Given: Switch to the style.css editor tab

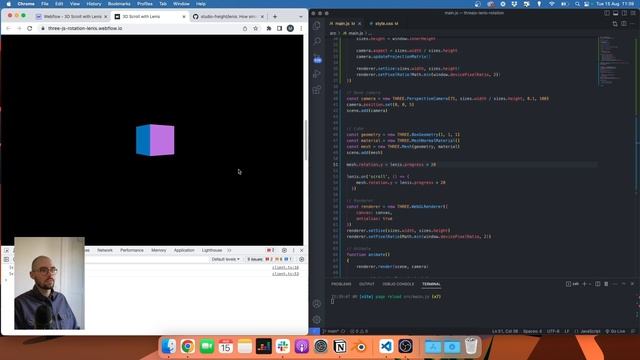Looking at the screenshot, I should pos(384,24).
